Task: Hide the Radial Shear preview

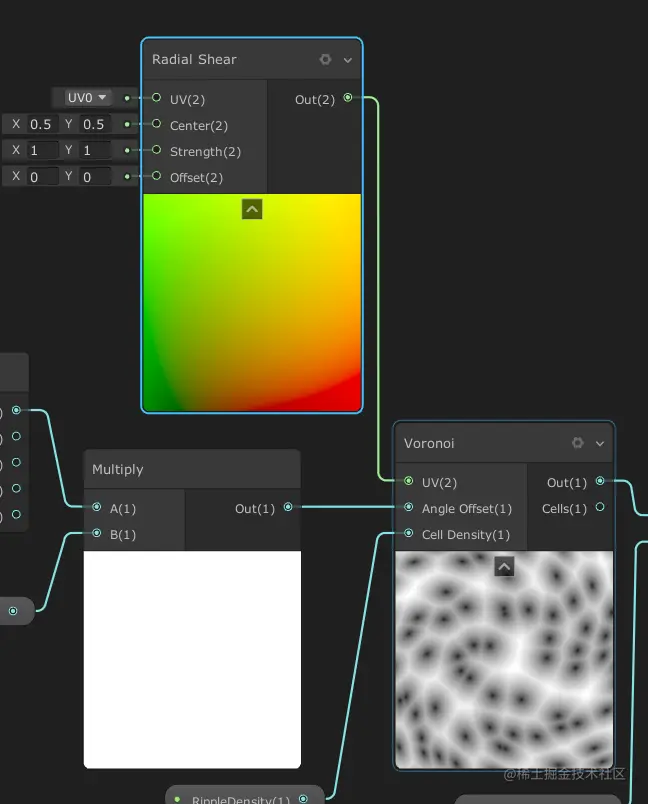Action: (252, 209)
